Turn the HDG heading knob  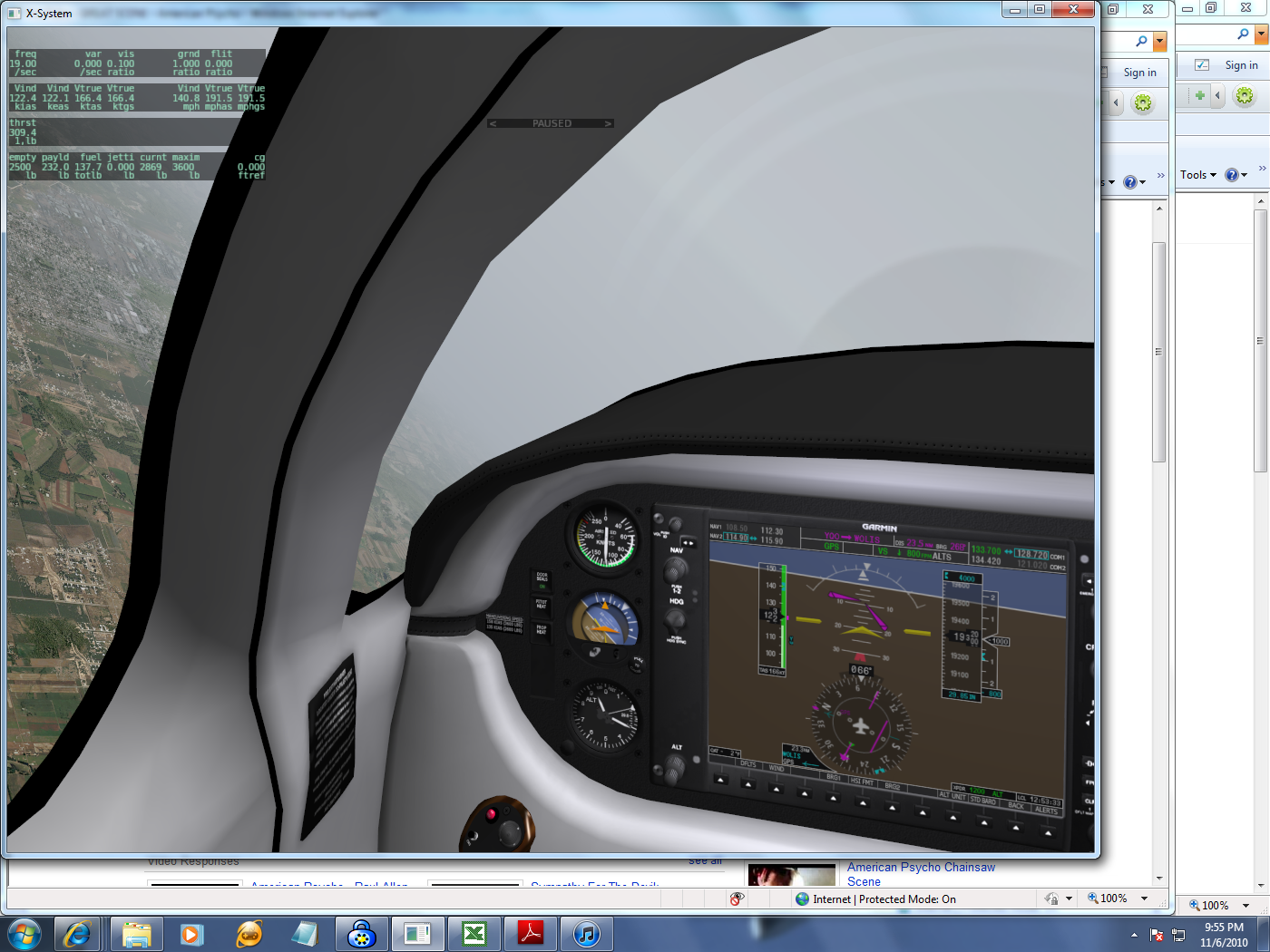pos(675,621)
